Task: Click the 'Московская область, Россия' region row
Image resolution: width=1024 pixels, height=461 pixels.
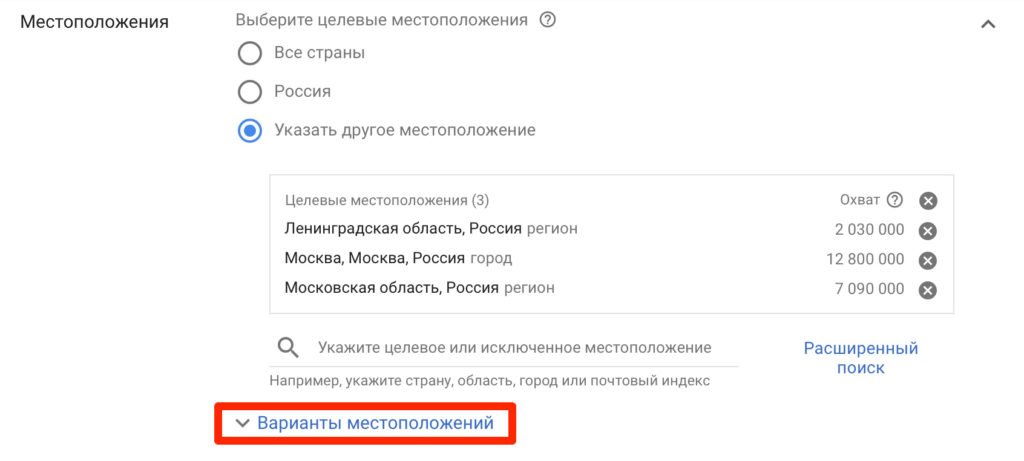Action: coord(419,289)
